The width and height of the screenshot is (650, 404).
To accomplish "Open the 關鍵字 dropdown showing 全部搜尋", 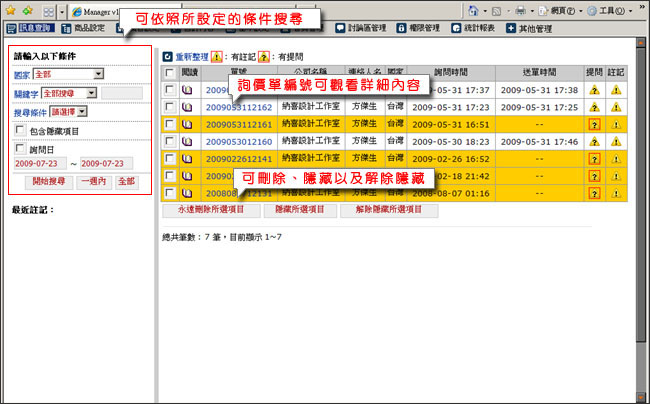I will 69,93.
